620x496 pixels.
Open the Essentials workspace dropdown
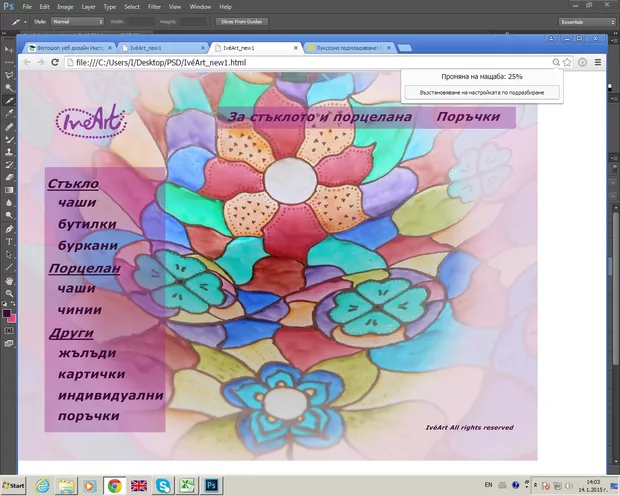tap(587, 22)
